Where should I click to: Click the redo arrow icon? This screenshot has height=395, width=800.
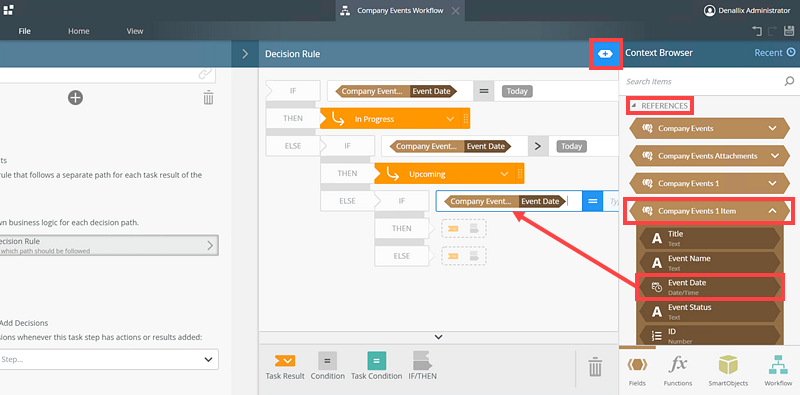click(x=772, y=31)
